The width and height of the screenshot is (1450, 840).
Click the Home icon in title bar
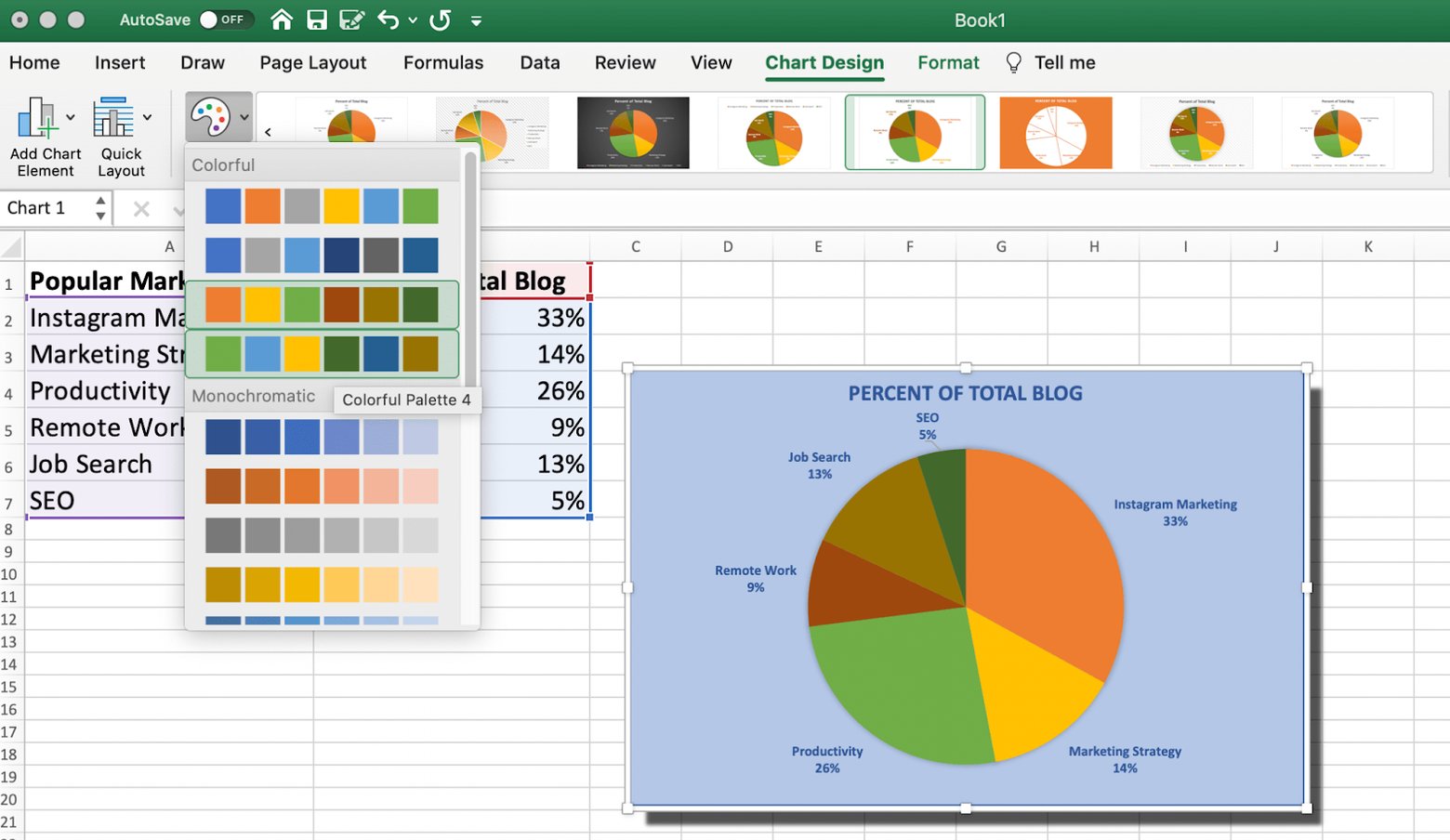point(282,20)
